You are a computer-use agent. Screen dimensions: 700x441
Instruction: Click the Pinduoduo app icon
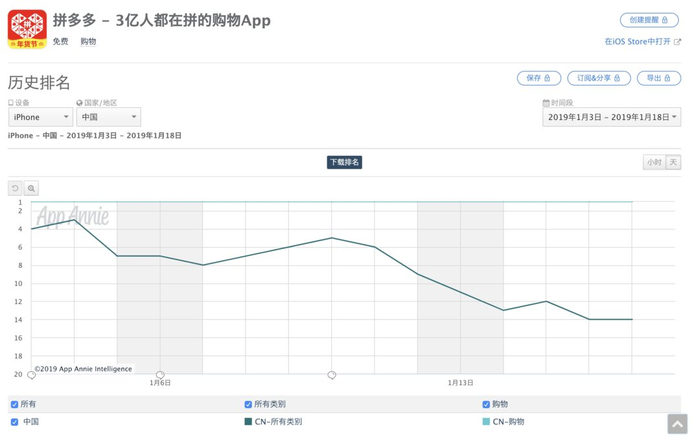point(27,29)
